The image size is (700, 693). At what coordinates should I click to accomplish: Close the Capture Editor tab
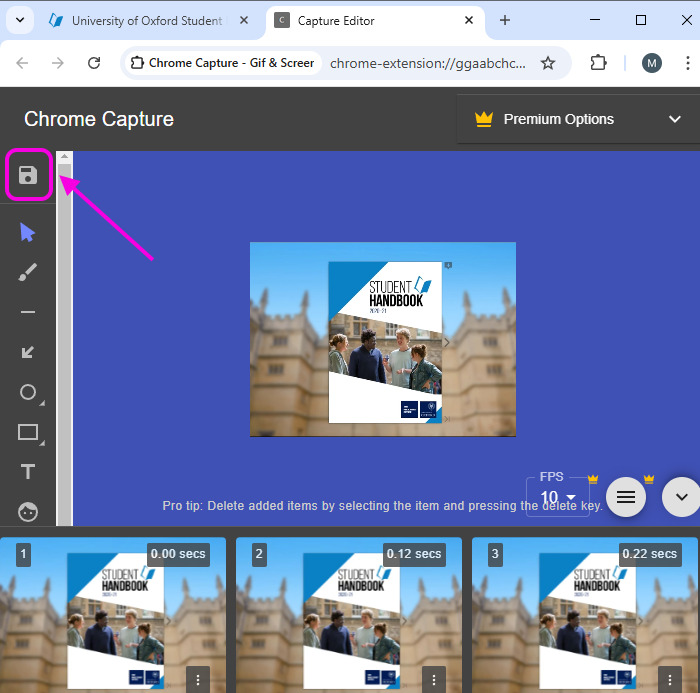(469, 20)
